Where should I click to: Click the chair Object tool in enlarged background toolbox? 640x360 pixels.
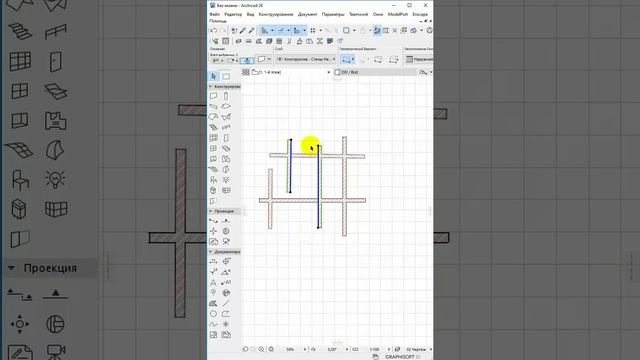click(x=20, y=180)
